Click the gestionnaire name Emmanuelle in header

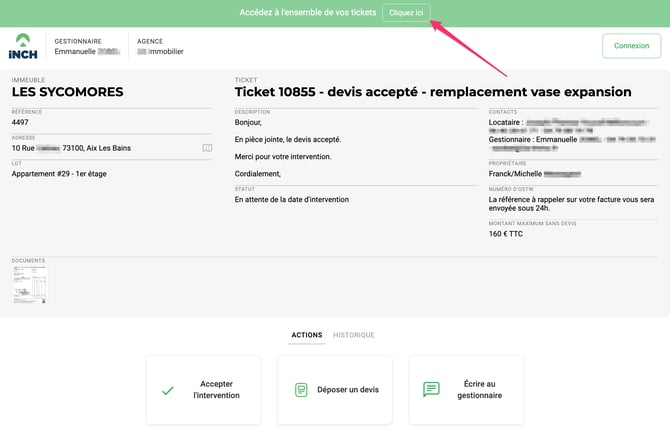(x=88, y=51)
